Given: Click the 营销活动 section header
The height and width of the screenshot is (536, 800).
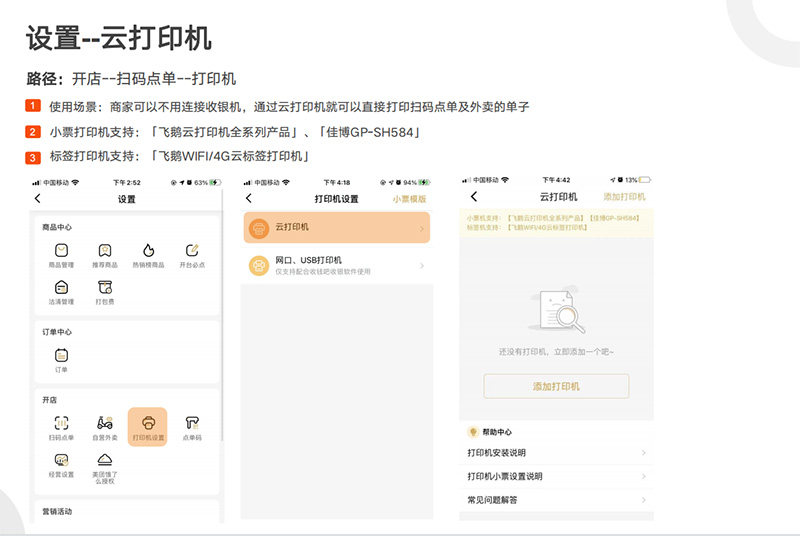Looking at the screenshot, I should [57, 512].
